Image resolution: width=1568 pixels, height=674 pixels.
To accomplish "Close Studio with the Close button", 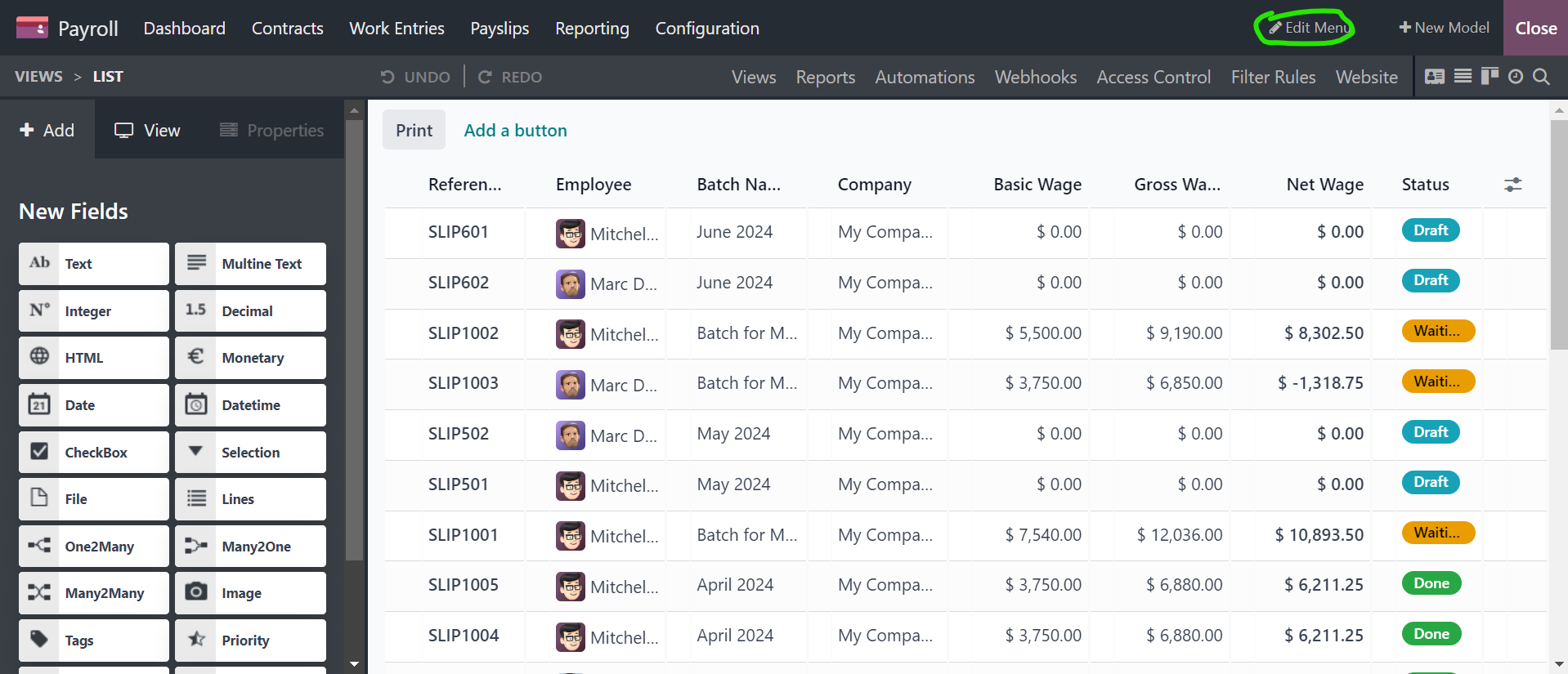I will [x=1536, y=28].
